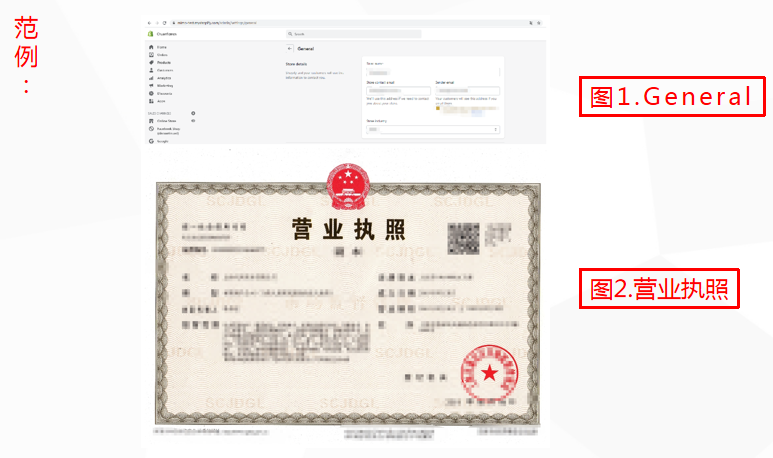The height and width of the screenshot is (458, 773).
Task: Click the national emblem on license
Action: click(x=348, y=186)
